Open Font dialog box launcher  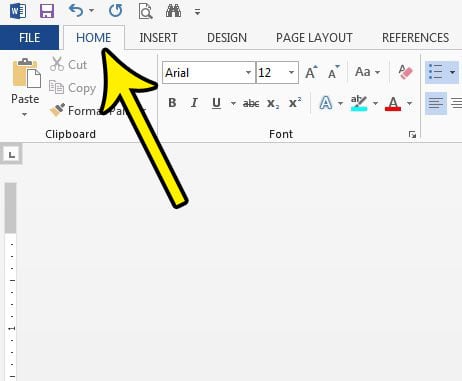point(412,134)
